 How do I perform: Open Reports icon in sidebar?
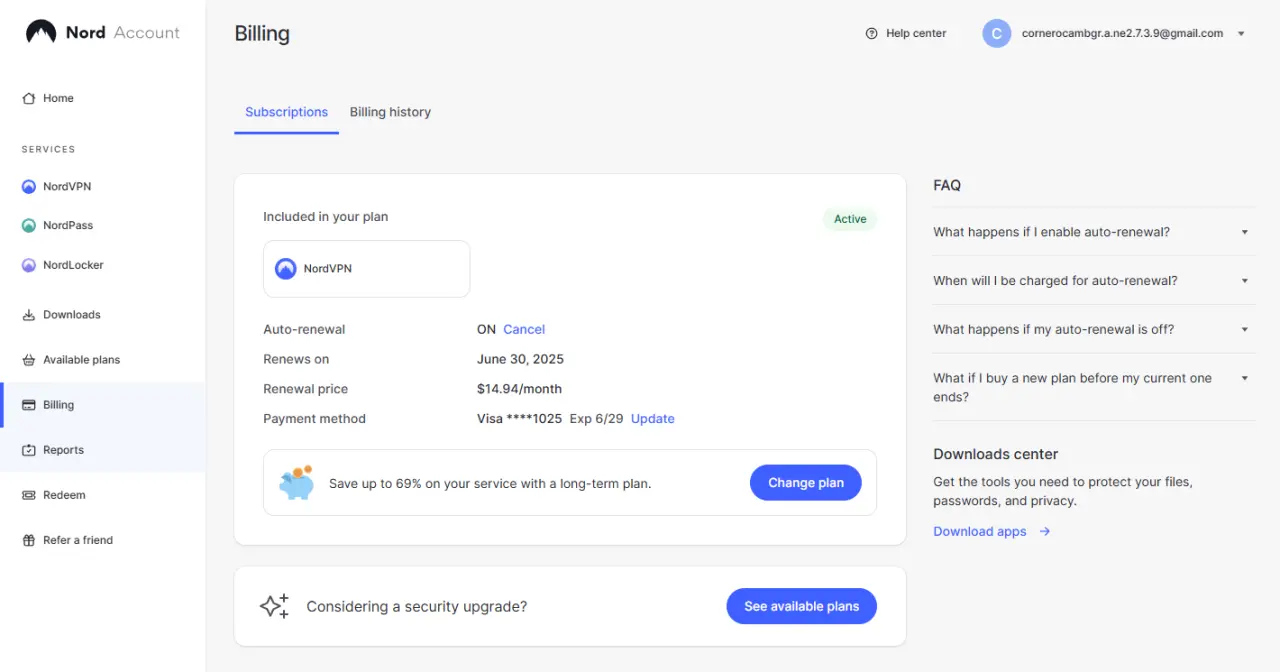tap(29, 450)
